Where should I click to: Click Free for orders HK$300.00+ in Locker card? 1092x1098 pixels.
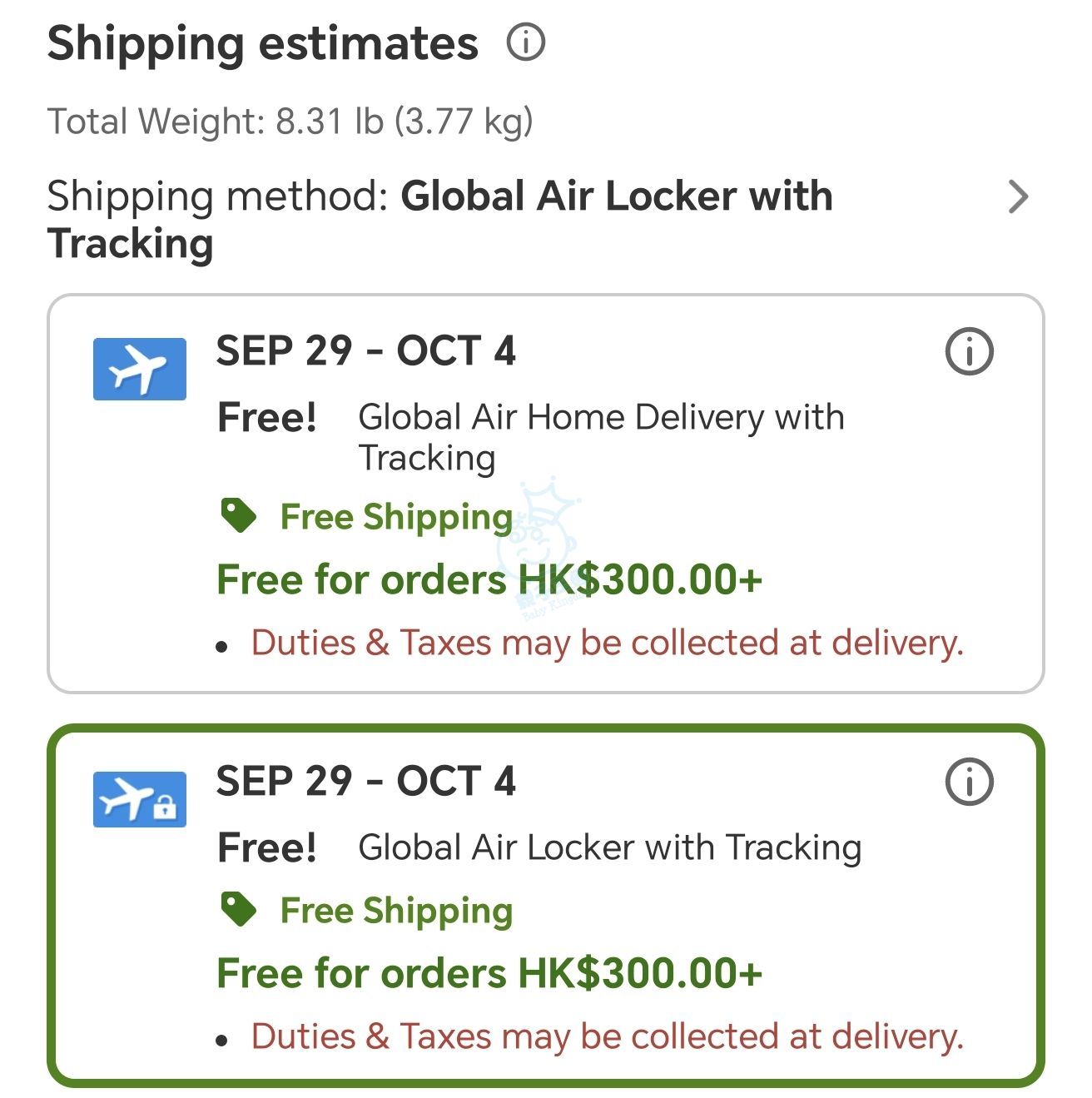tap(489, 973)
